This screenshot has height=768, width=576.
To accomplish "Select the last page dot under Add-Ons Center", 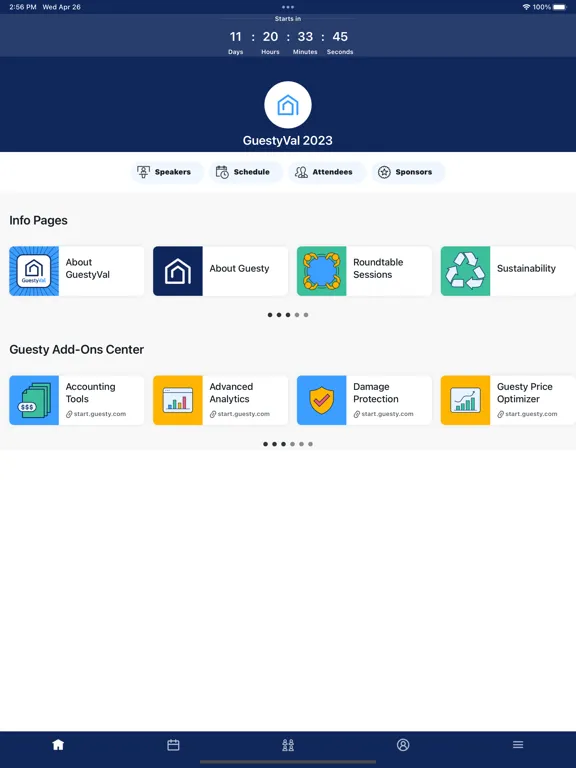I will pos(311,444).
